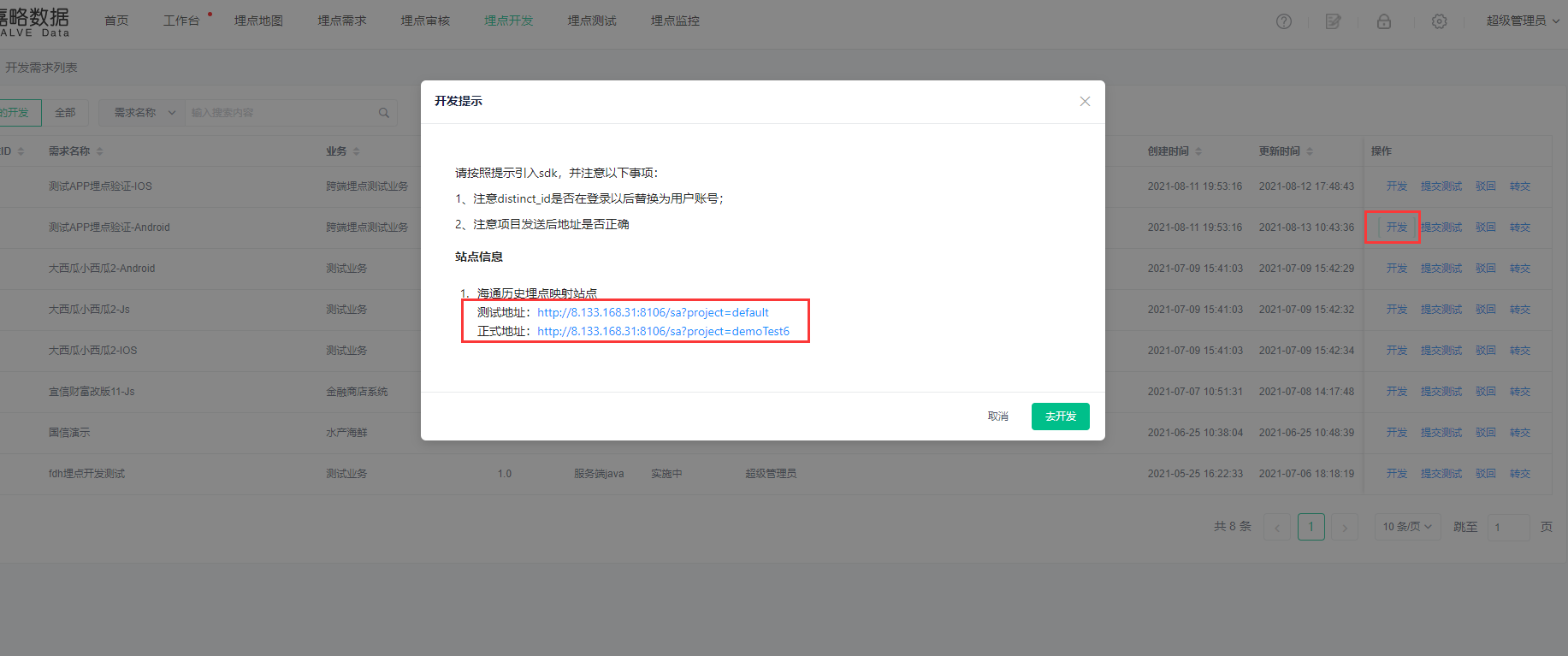Viewport: 1568px width, 656px height.
Task: Open the 需求名称 search field dropdown
Action: coord(142,113)
